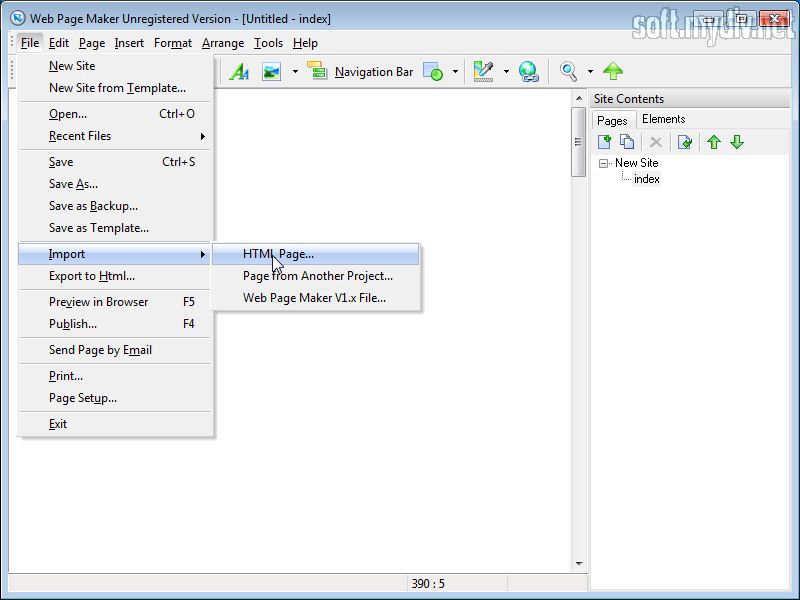
Task: Choose Publish... from the File menu
Action: tap(115, 323)
